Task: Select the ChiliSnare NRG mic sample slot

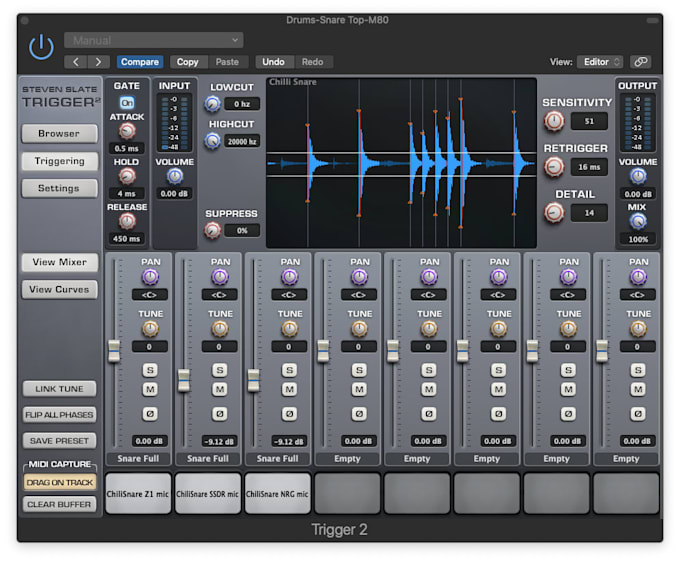Action: [x=278, y=493]
